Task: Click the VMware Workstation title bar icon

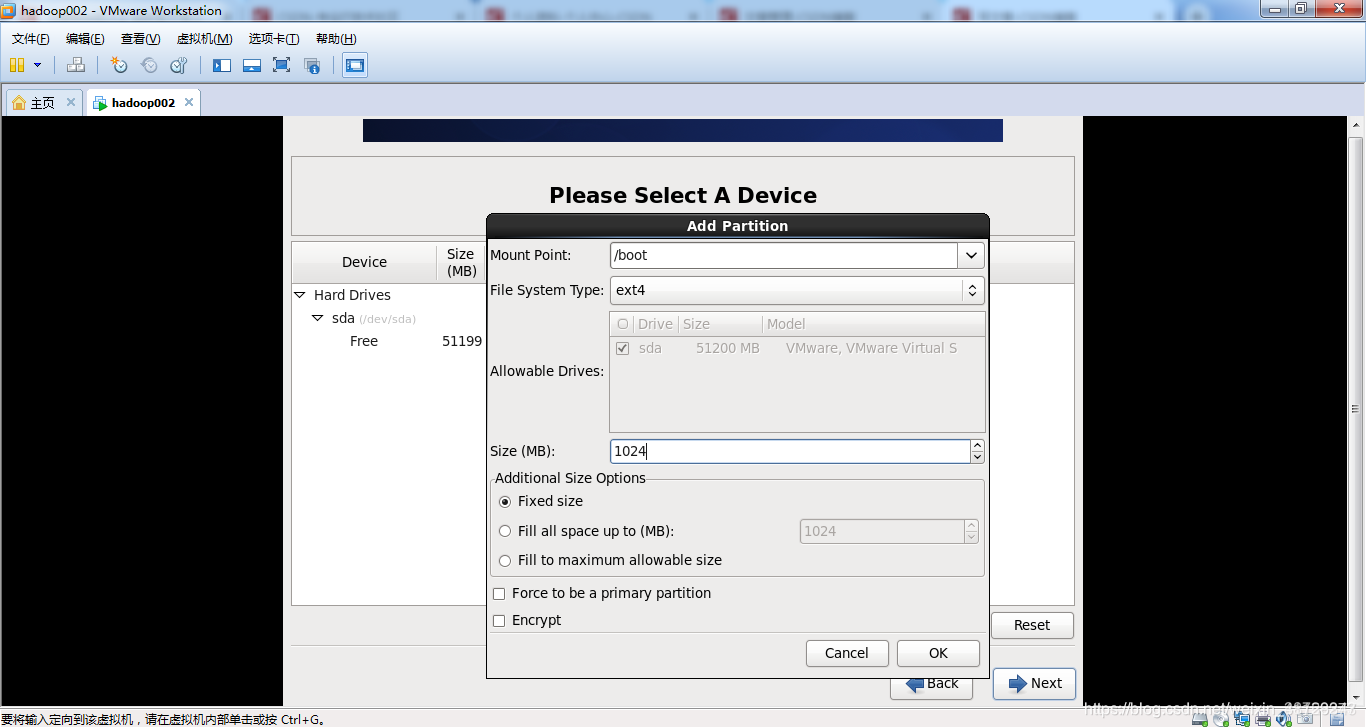Action: coord(9,11)
